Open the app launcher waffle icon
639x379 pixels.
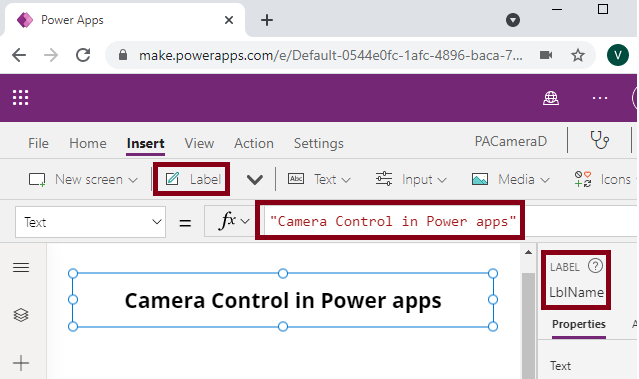tap(20, 98)
